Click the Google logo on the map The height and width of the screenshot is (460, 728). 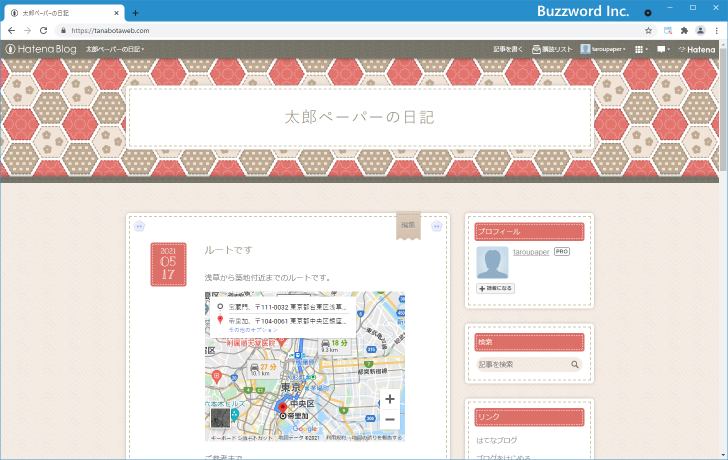pos(305,428)
